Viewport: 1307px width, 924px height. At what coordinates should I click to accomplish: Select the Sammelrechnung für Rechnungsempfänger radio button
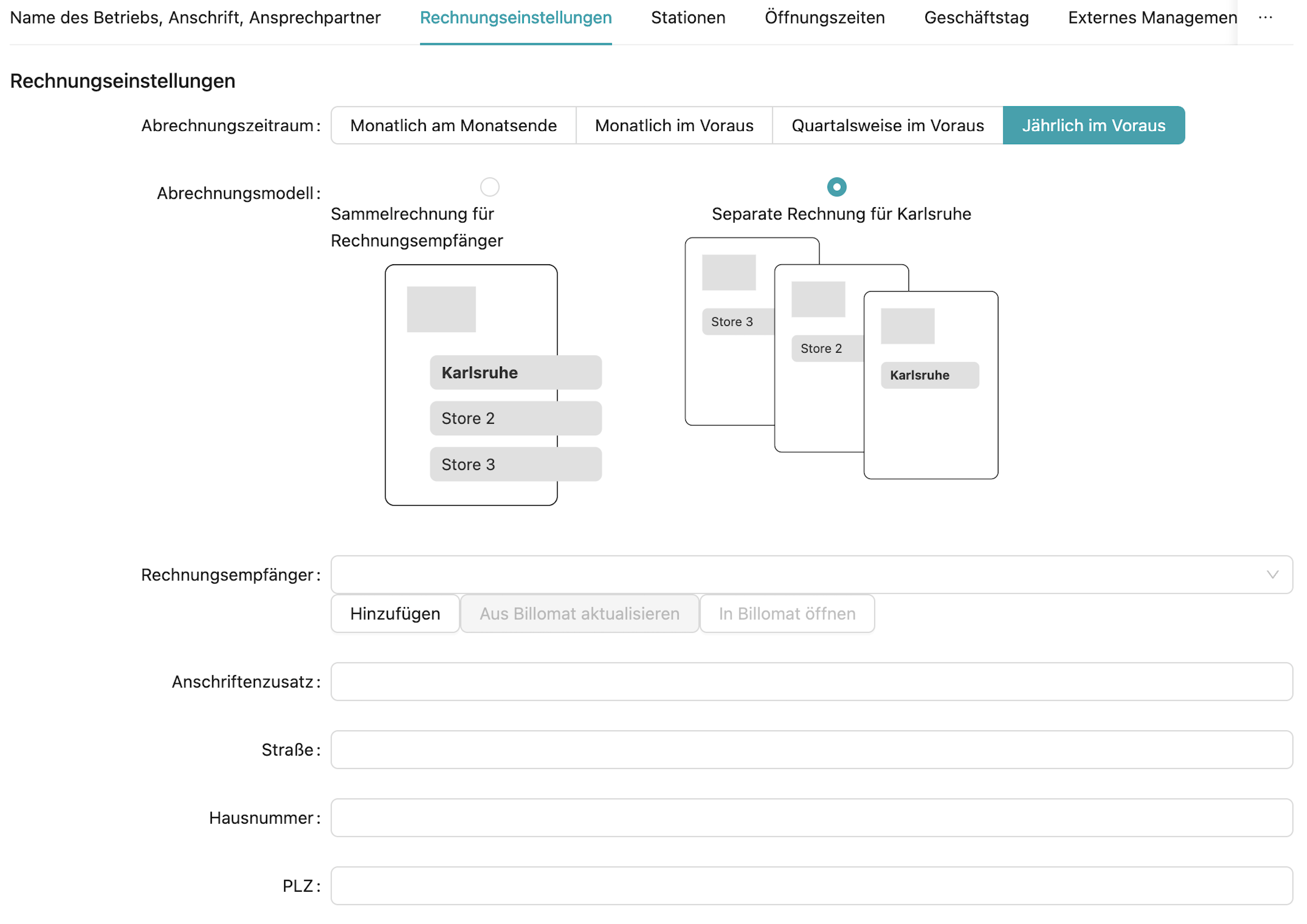[x=490, y=187]
